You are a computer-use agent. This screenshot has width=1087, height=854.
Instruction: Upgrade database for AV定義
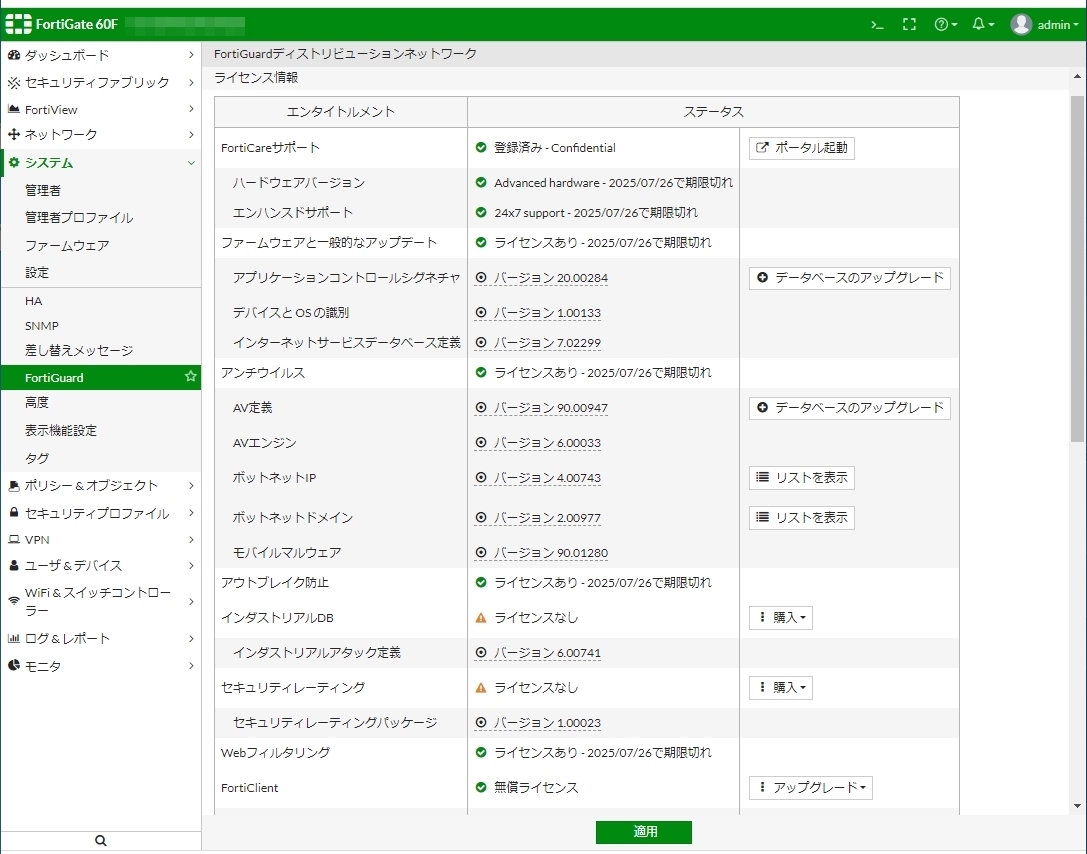[849, 408]
